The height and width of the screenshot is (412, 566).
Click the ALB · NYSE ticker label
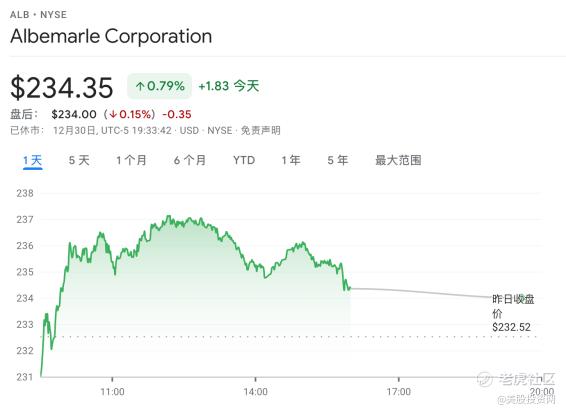[x=38, y=15]
